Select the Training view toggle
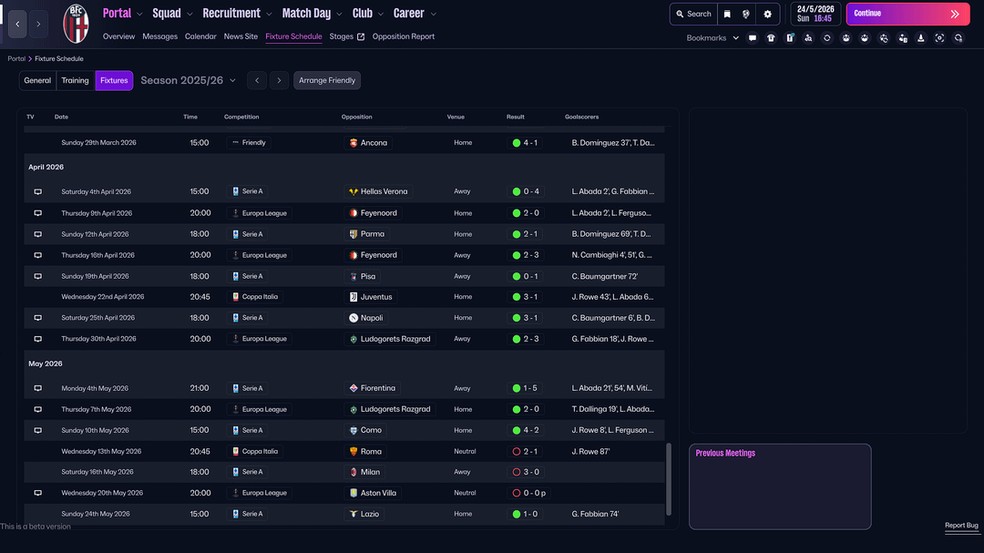Screen dimensions: 984x553 75,80
